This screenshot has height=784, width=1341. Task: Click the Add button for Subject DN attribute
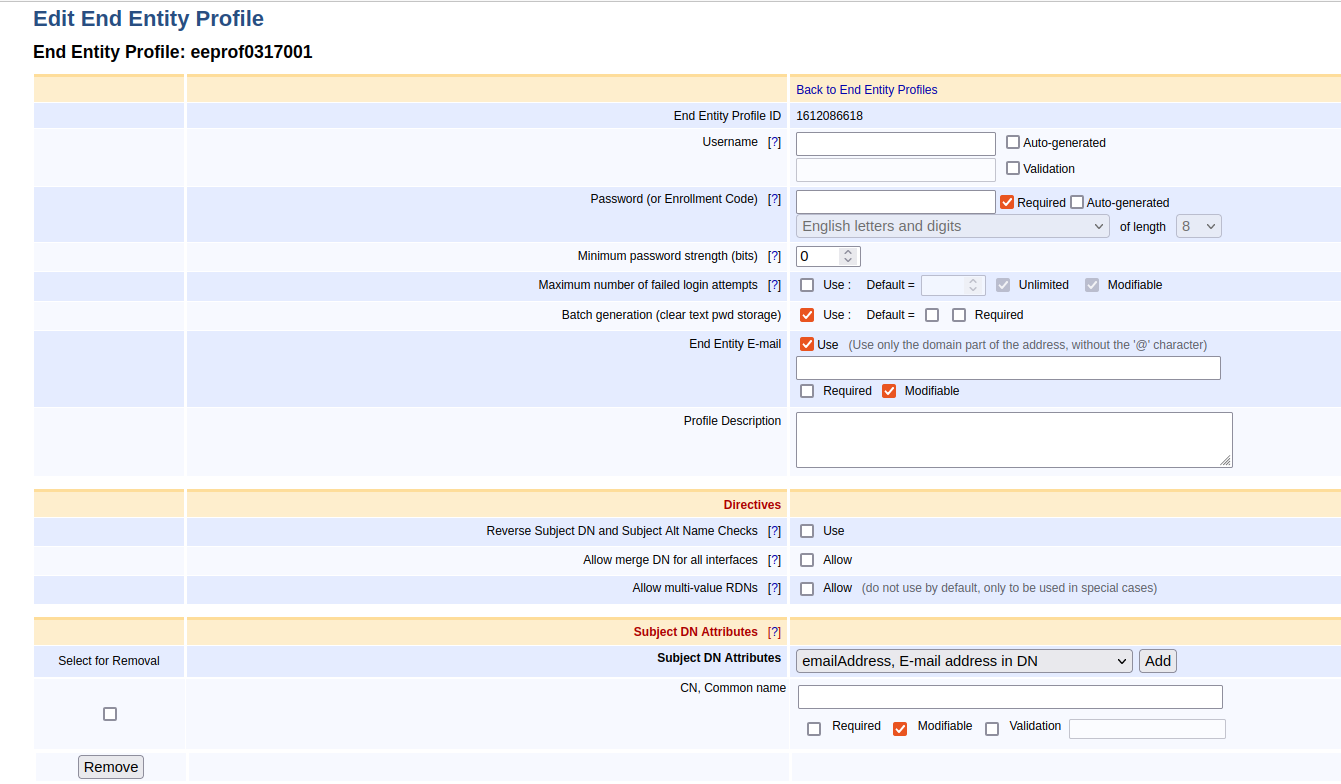(x=1158, y=661)
